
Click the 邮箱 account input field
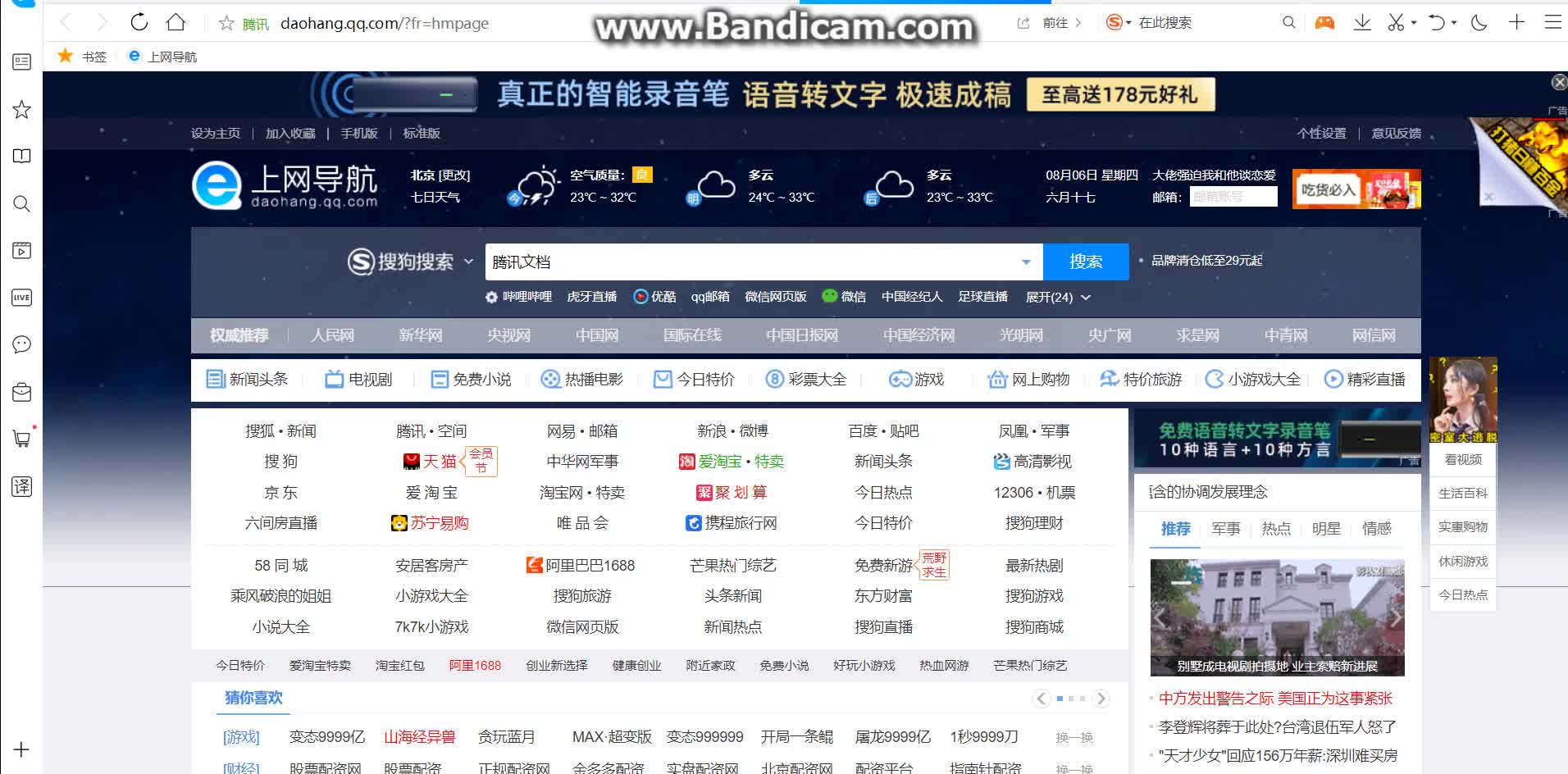pos(1233,197)
